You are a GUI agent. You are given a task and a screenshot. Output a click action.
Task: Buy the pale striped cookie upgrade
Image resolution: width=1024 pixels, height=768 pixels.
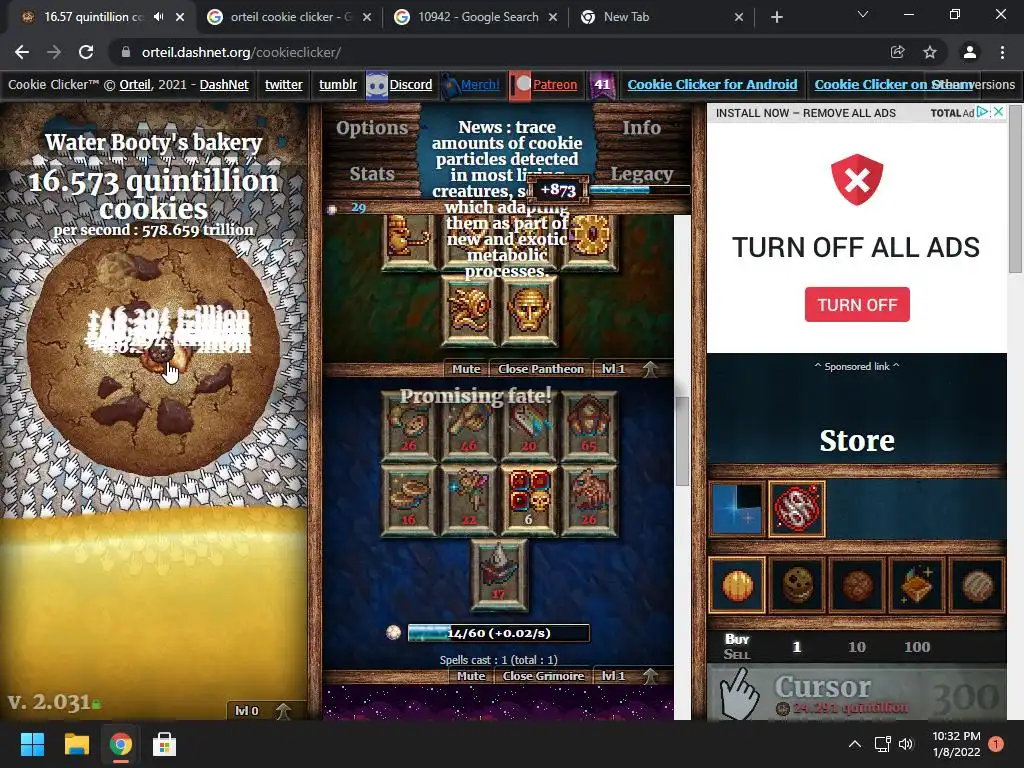click(977, 584)
